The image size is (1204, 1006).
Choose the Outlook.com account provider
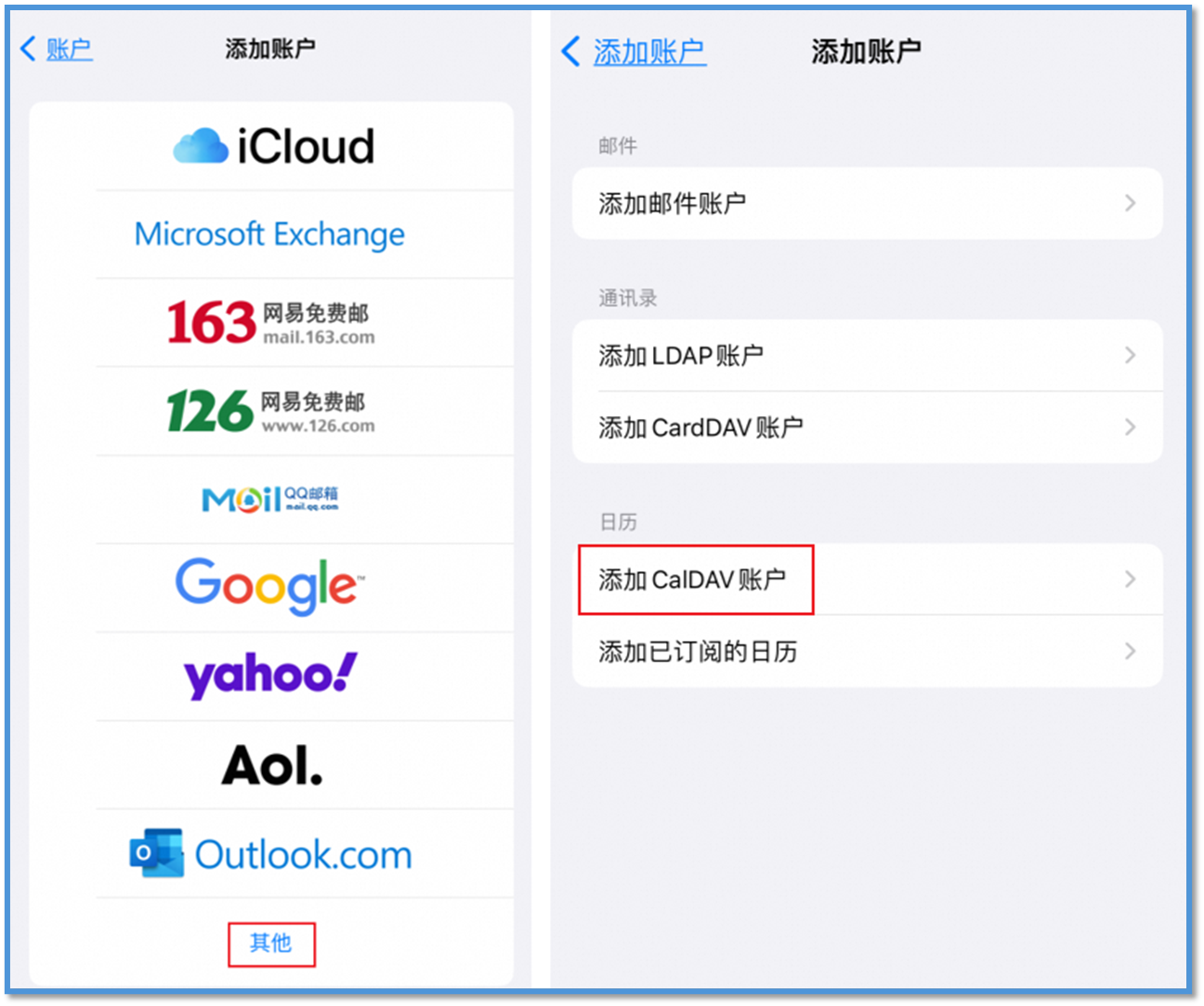(x=272, y=854)
